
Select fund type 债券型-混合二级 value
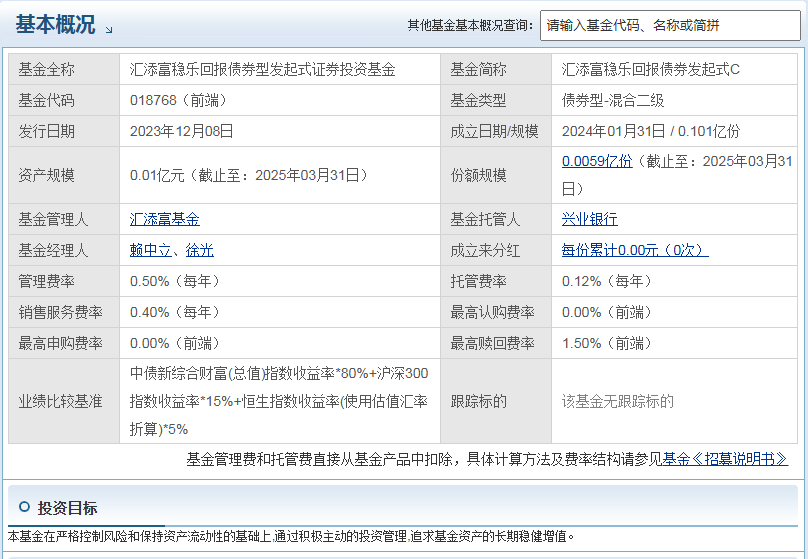pos(613,100)
